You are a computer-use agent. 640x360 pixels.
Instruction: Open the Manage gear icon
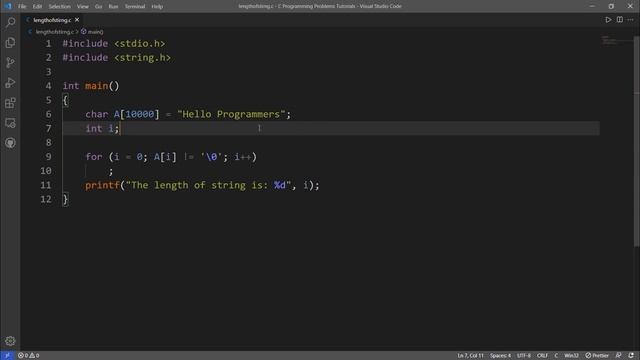click(10, 340)
